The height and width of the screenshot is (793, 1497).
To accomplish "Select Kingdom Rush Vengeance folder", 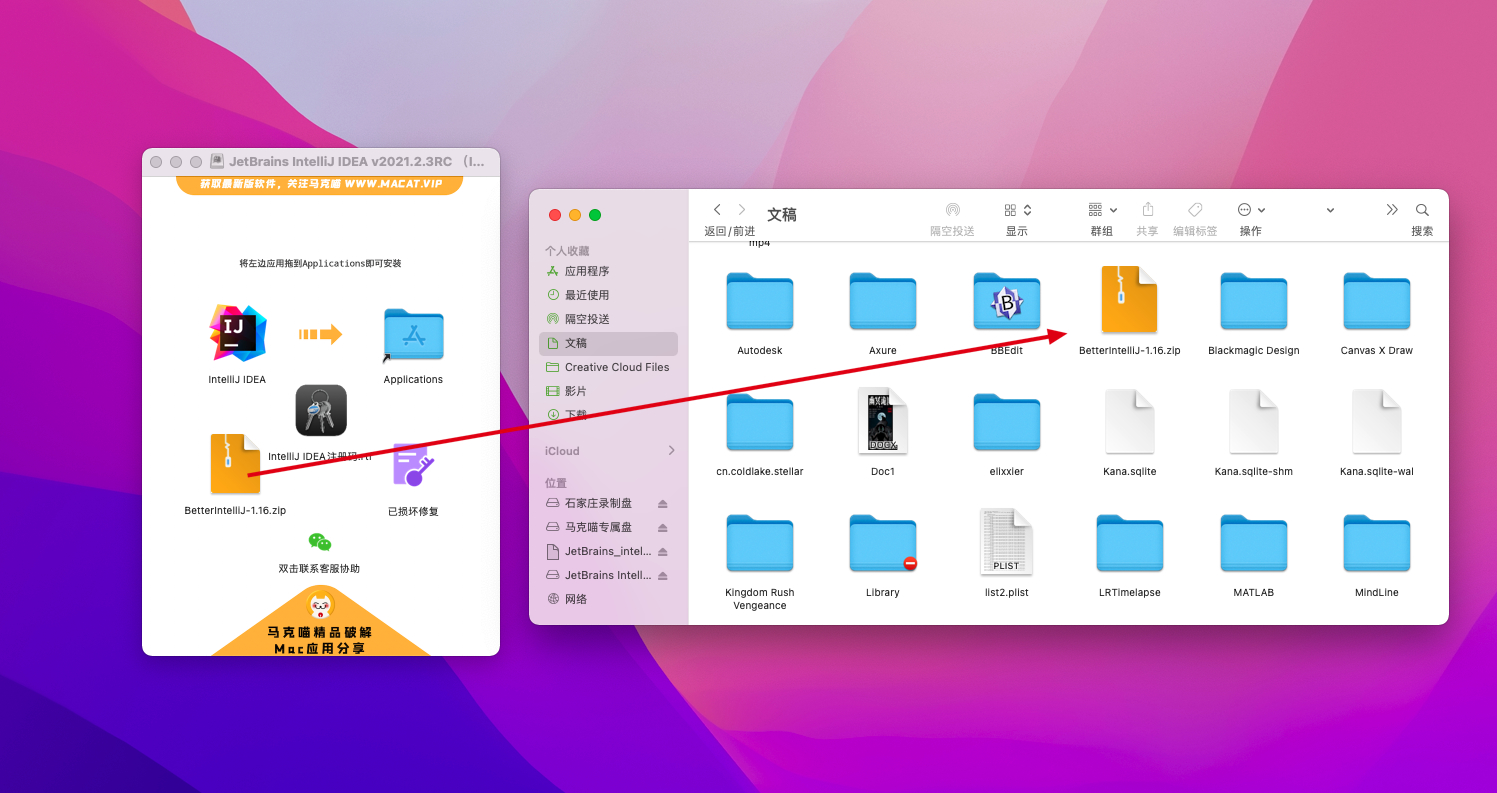I will coord(760,543).
